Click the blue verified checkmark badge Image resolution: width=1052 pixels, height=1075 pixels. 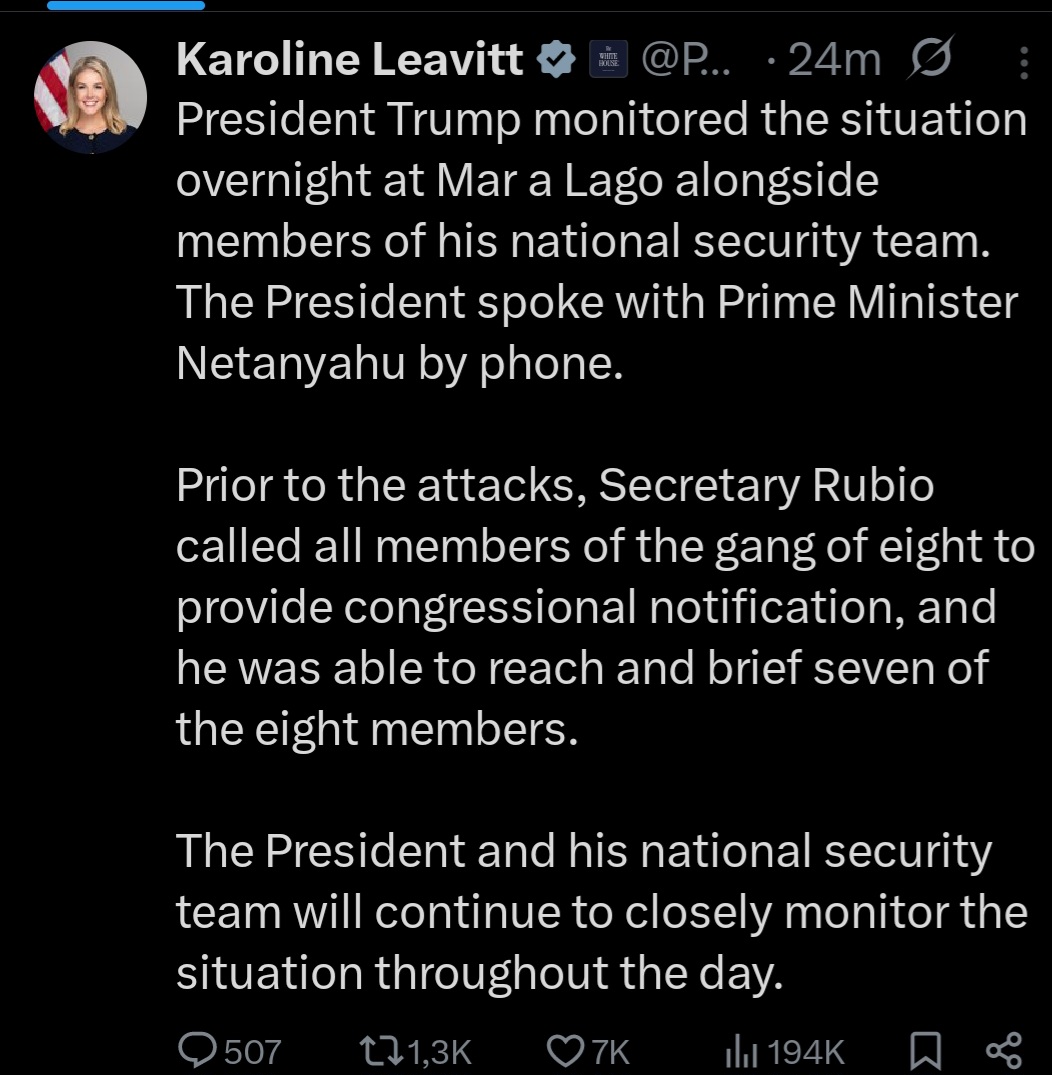[x=556, y=62]
